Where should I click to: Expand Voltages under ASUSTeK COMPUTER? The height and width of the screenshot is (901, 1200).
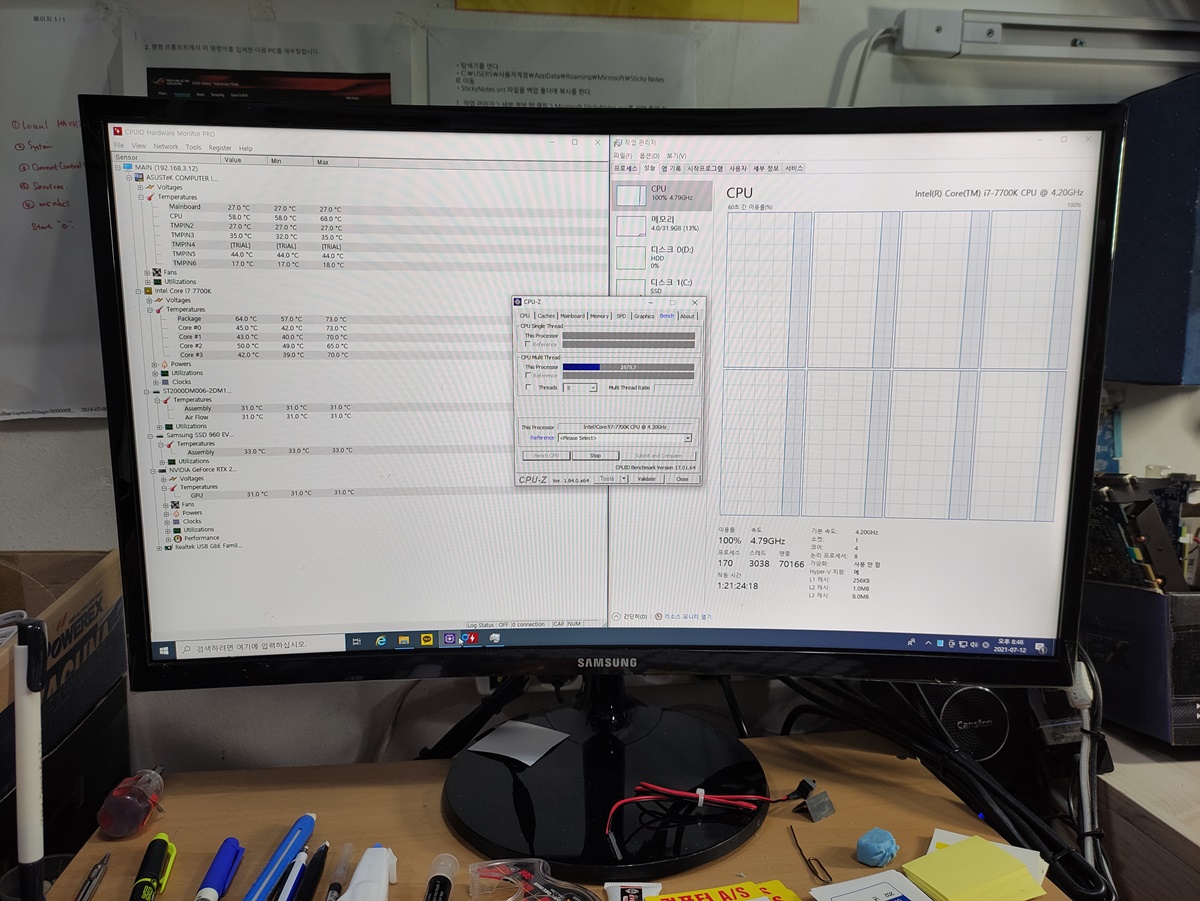(x=140, y=187)
